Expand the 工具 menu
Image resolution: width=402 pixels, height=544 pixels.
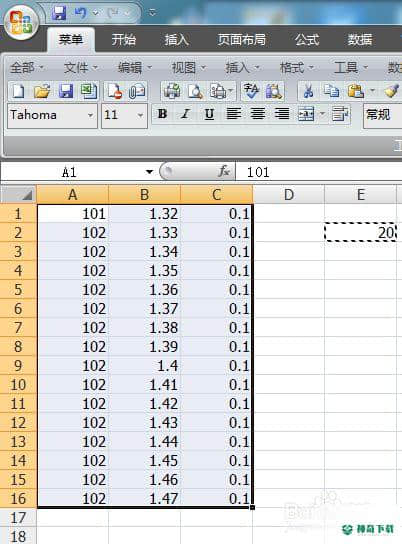[x=350, y=67]
